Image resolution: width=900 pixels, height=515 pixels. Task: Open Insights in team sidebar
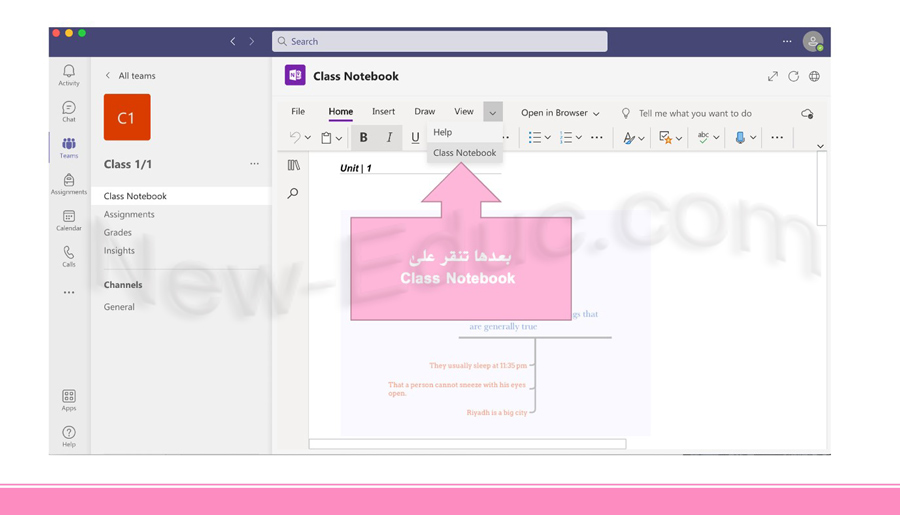click(x=119, y=250)
